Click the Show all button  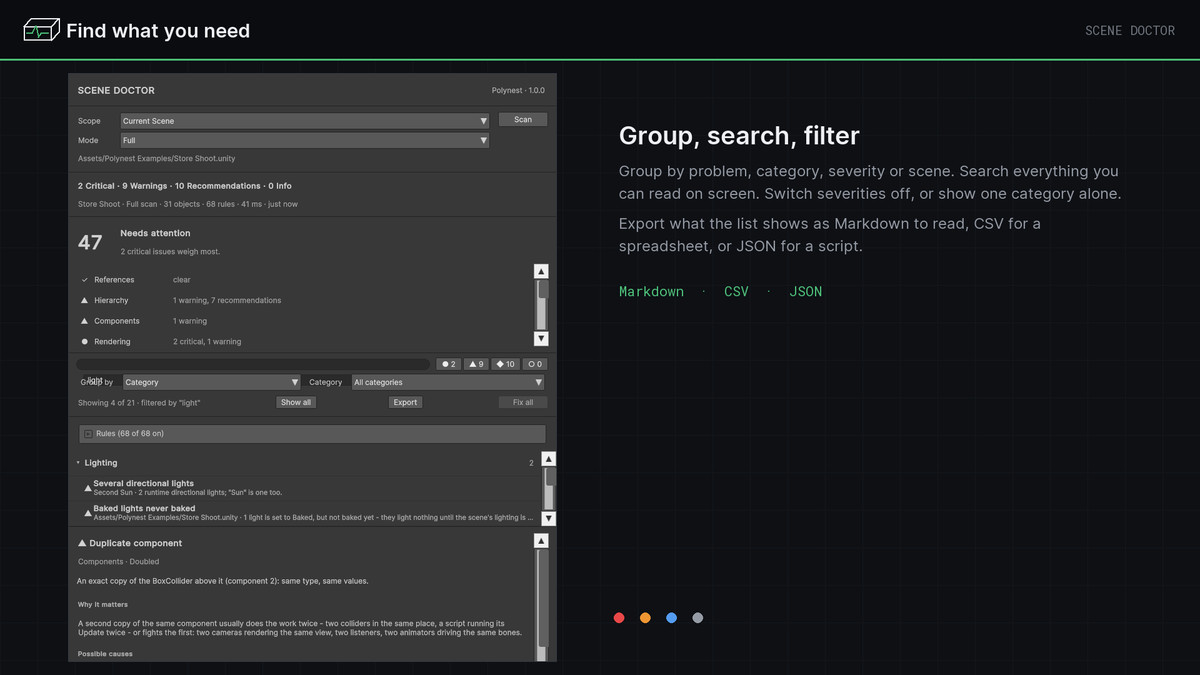coord(296,402)
